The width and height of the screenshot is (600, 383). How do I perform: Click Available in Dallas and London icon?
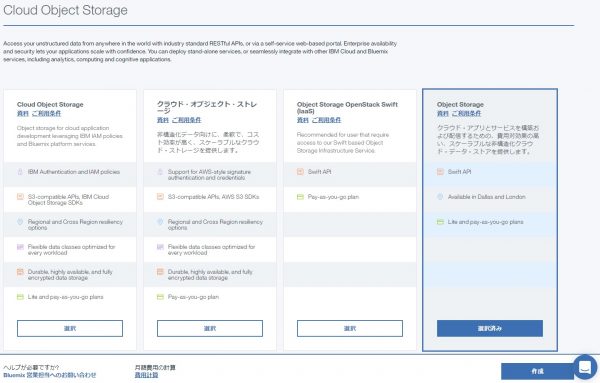[440, 197]
